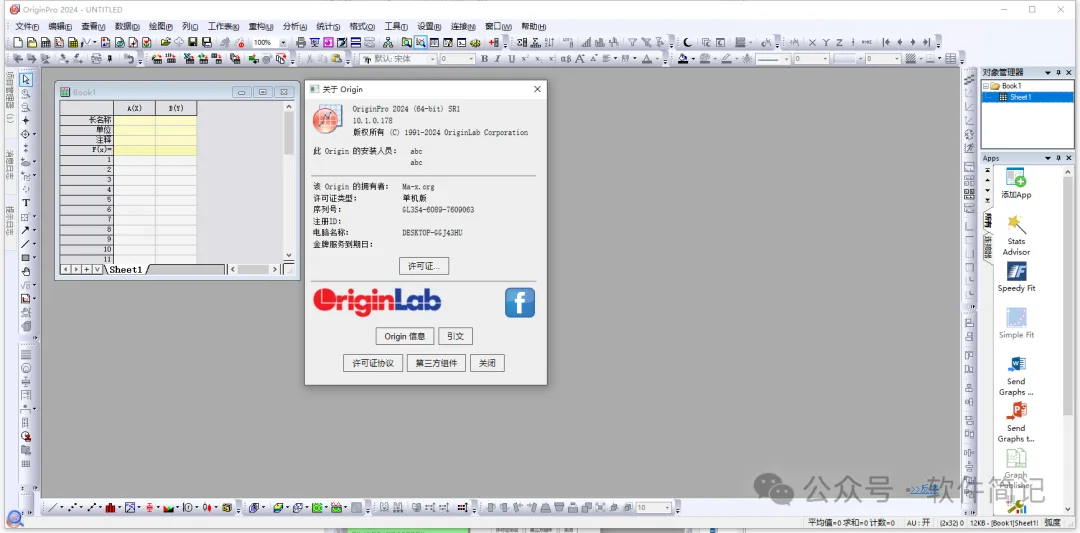This screenshot has height=533, width=1080.
Task: Select the Text tool (T) in toolbox
Action: coord(26,202)
